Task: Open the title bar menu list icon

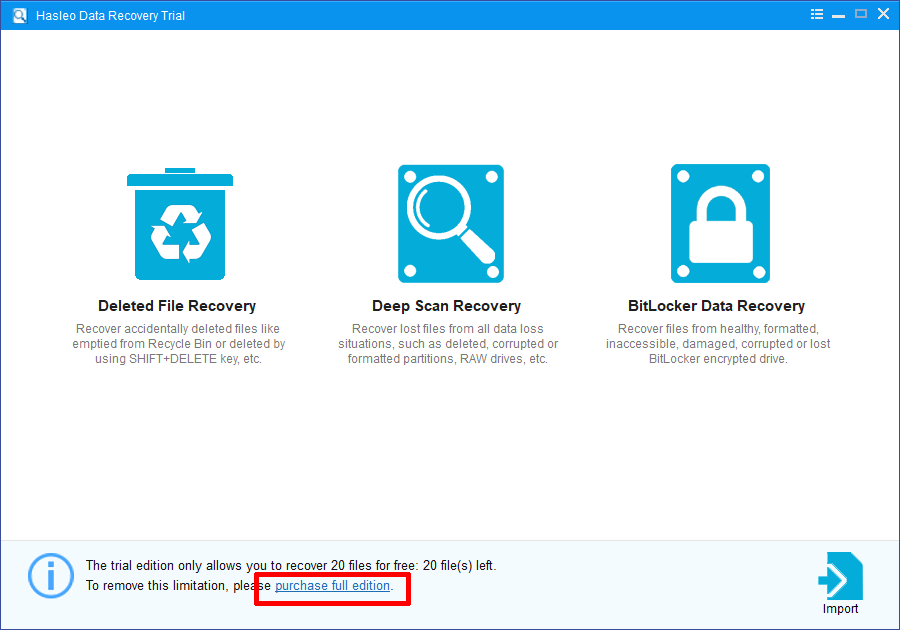Action: (817, 14)
